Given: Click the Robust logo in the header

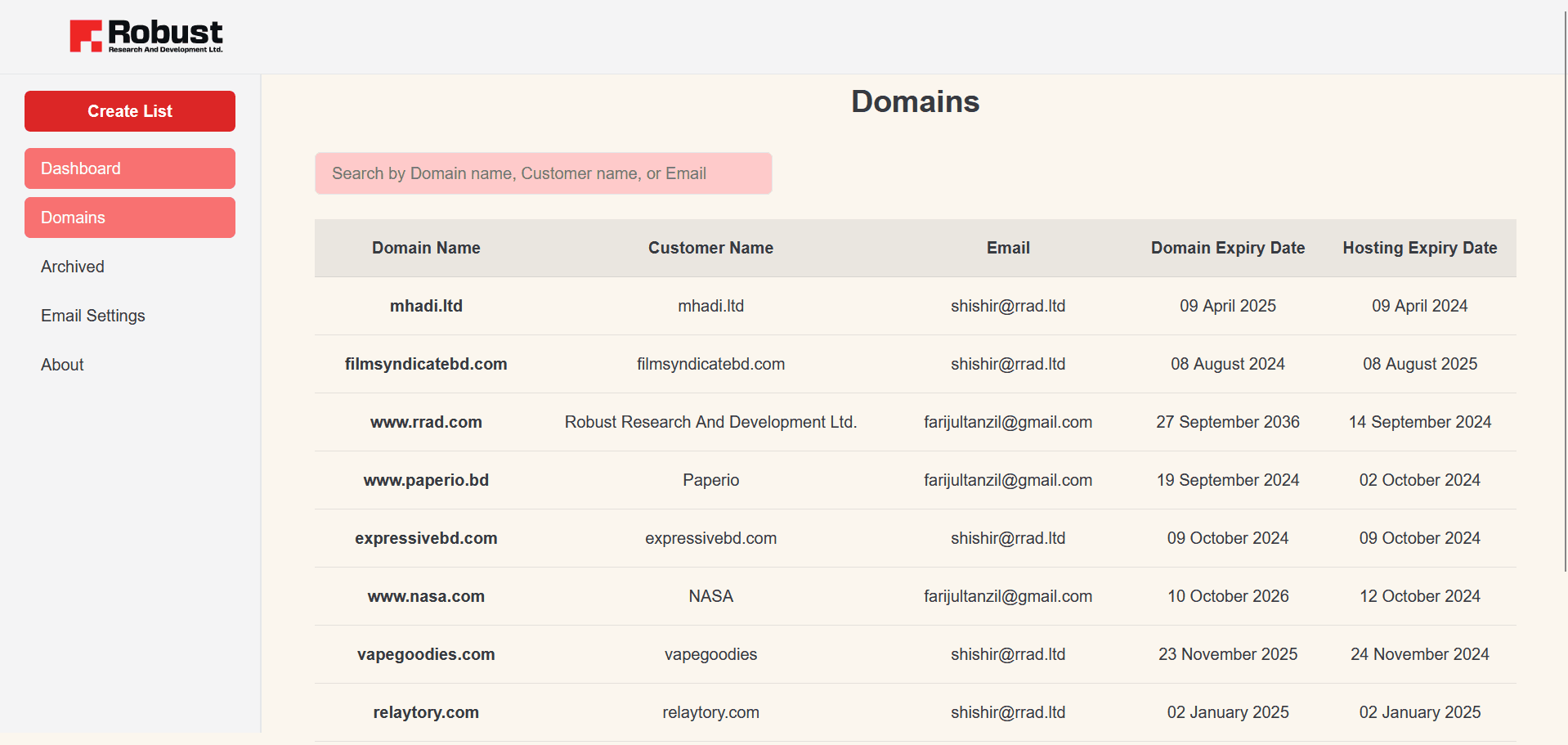Looking at the screenshot, I should (x=146, y=35).
